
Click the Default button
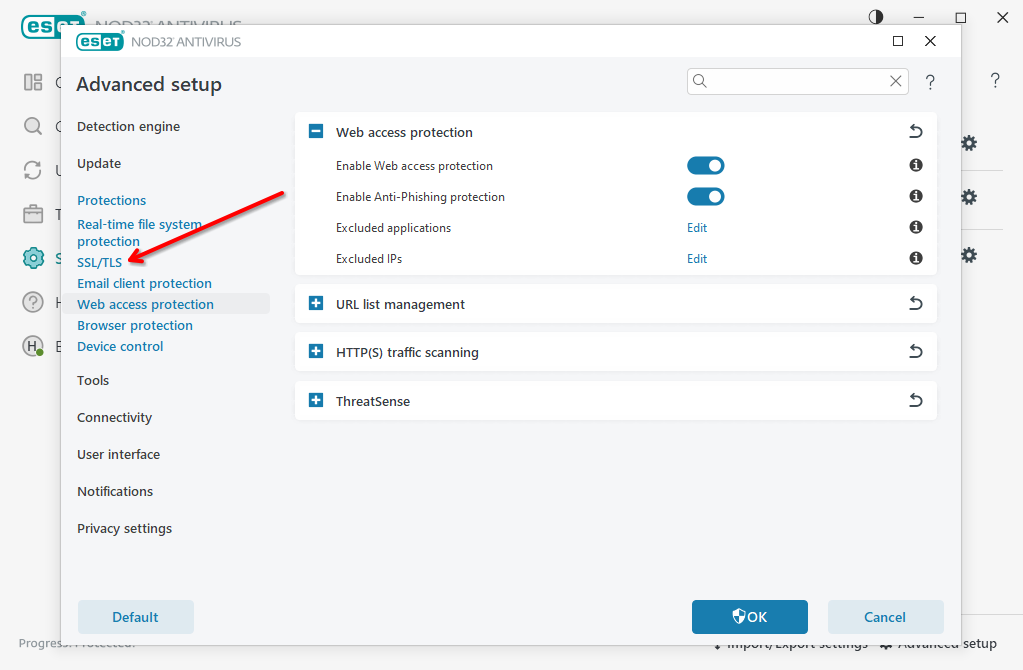point(136,617)
